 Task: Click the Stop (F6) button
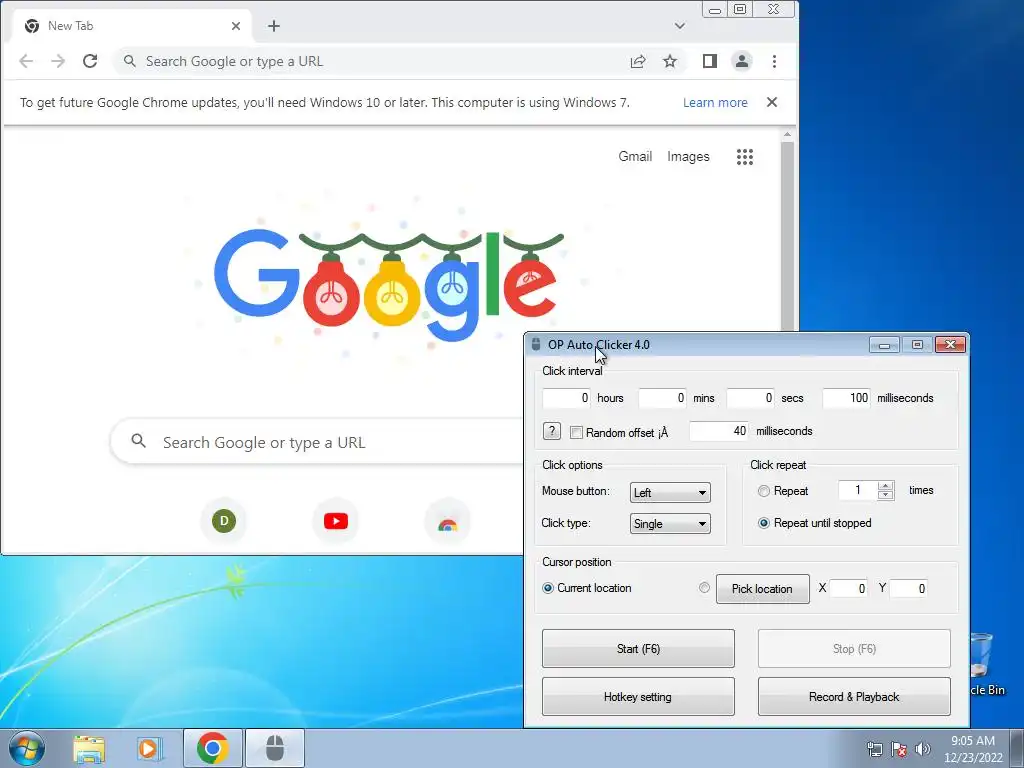[854, 648]
